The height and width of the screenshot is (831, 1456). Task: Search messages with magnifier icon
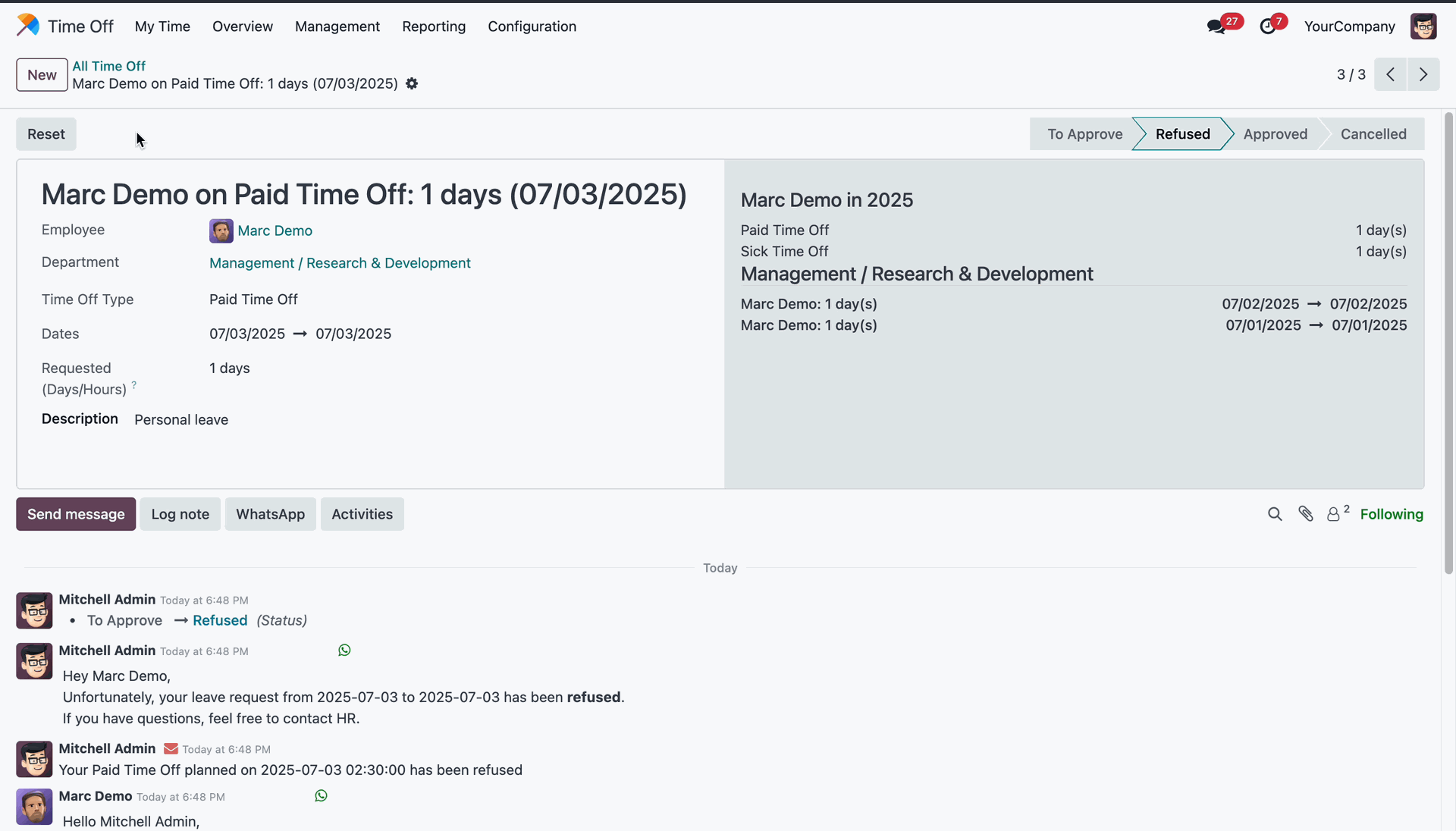1275,514
